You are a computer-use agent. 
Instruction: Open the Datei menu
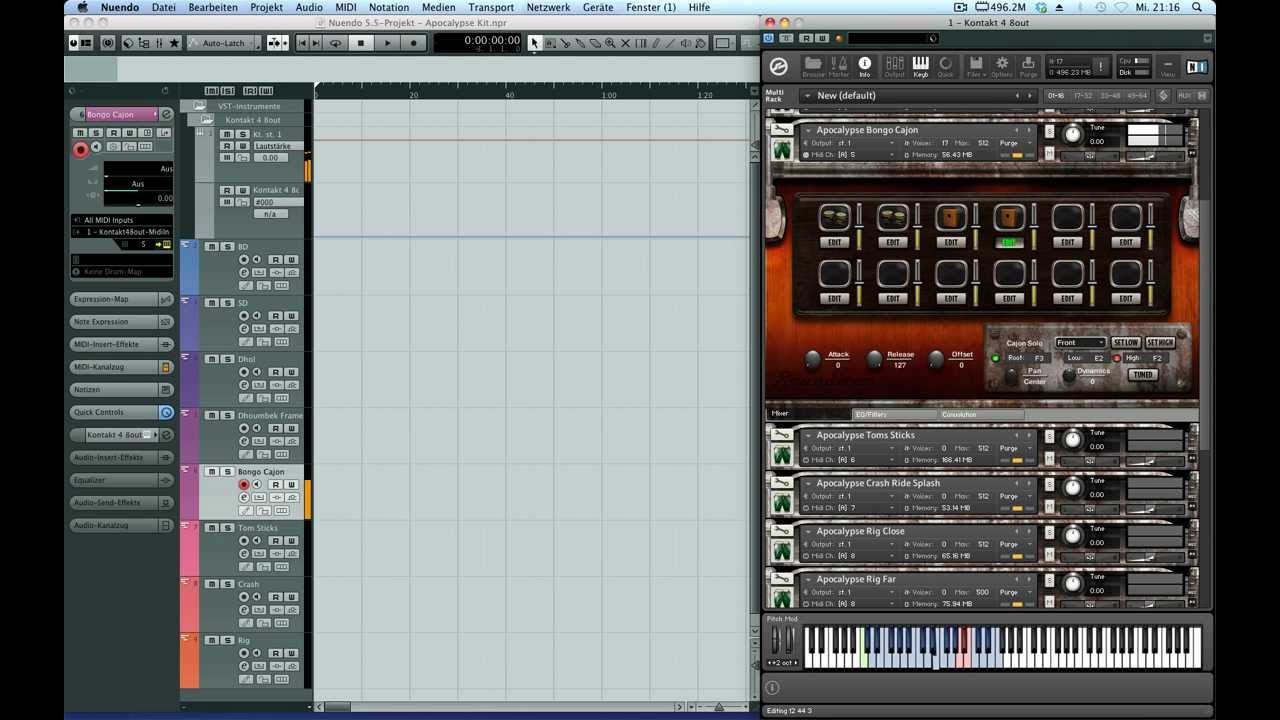point(164,7)
